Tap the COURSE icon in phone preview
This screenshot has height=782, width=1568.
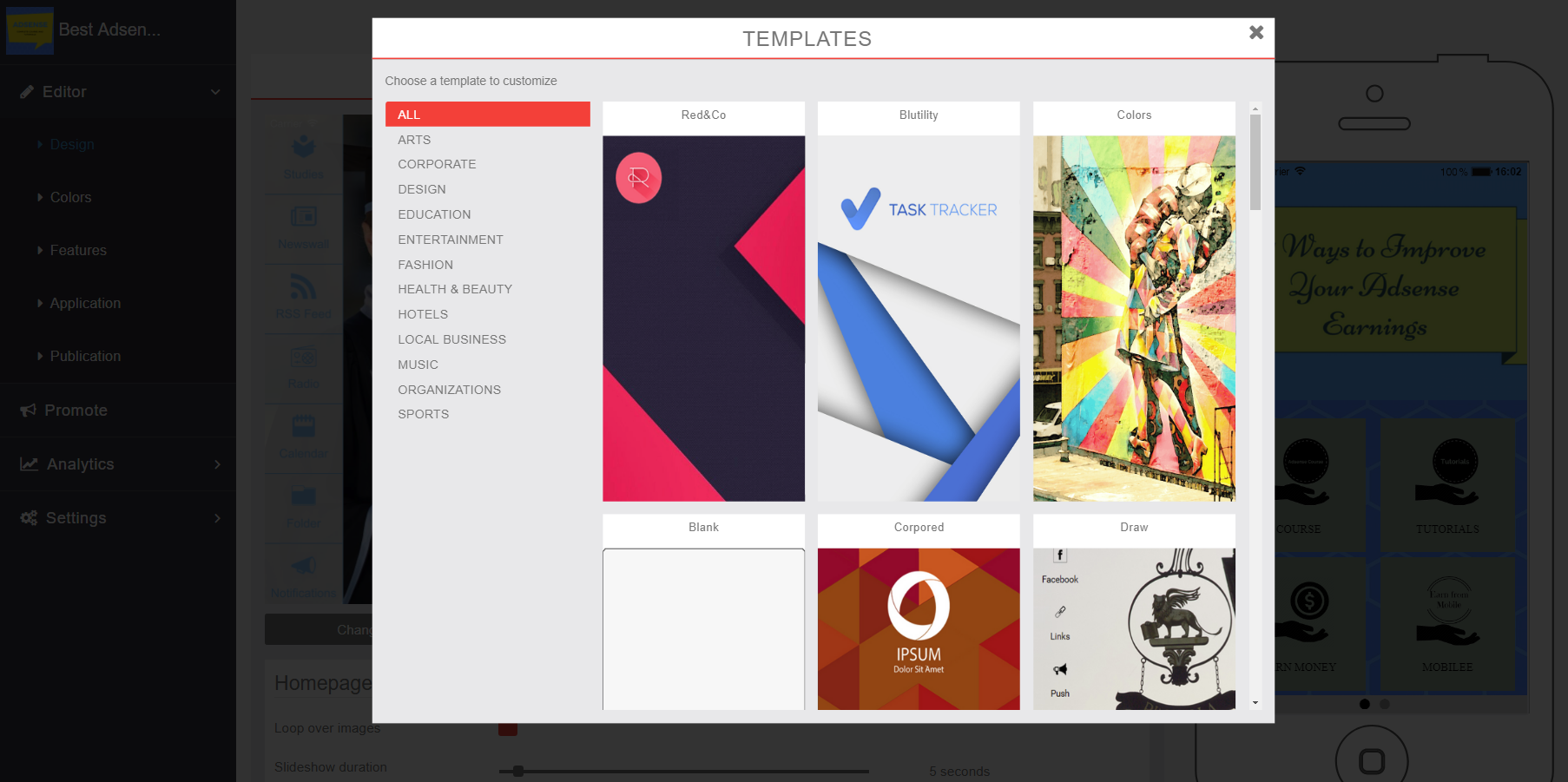point(1302,471)
